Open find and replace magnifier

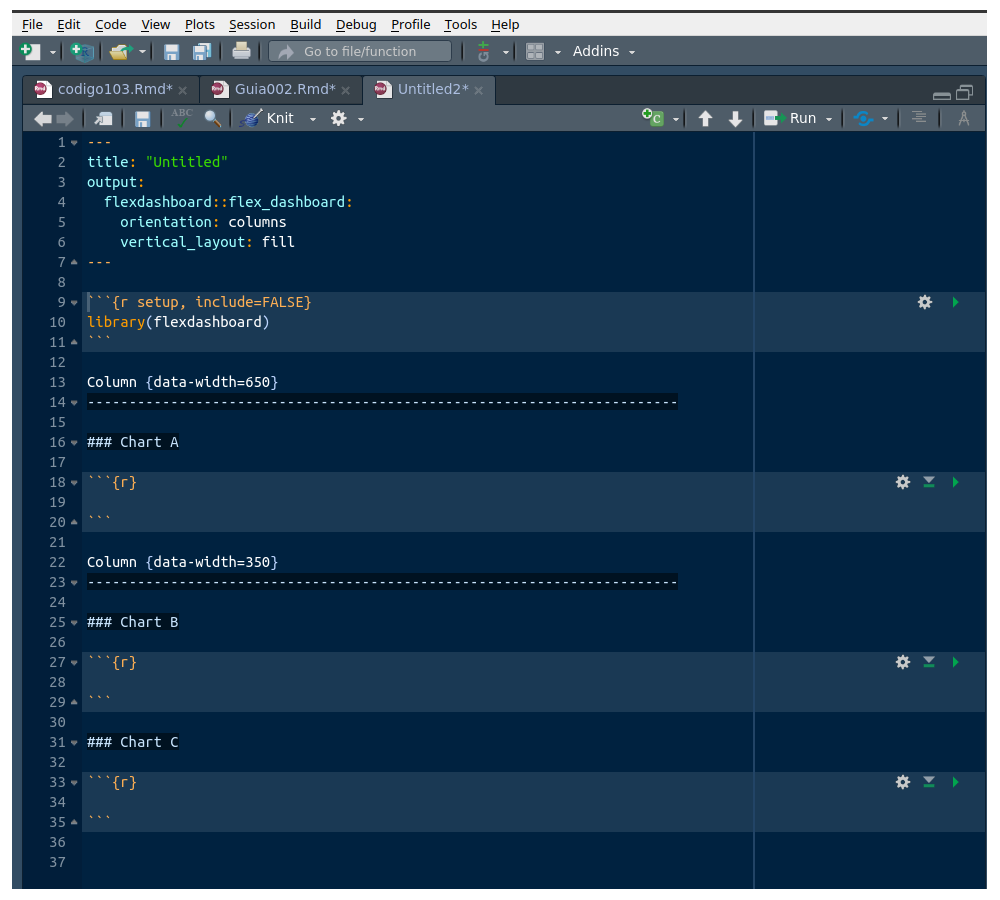pyautogui.click(x=212, y=118)
